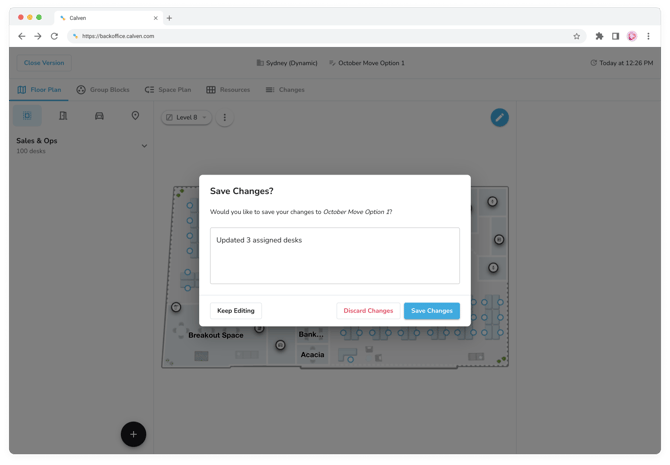Bookmark page with the star icon
Viewport: 670px width, 465px height.
577,36
